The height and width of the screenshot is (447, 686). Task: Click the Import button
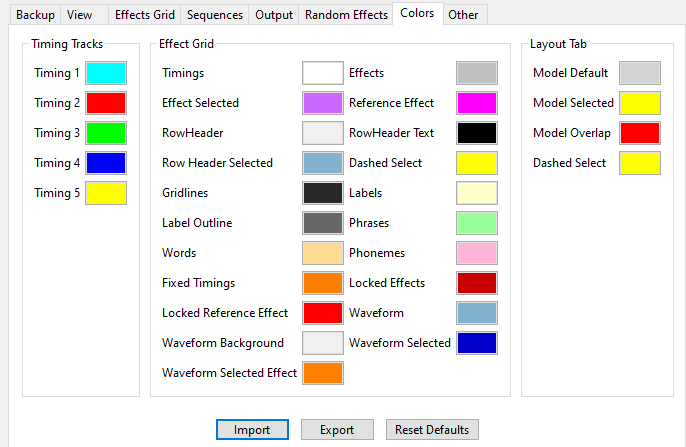(252, 430)
